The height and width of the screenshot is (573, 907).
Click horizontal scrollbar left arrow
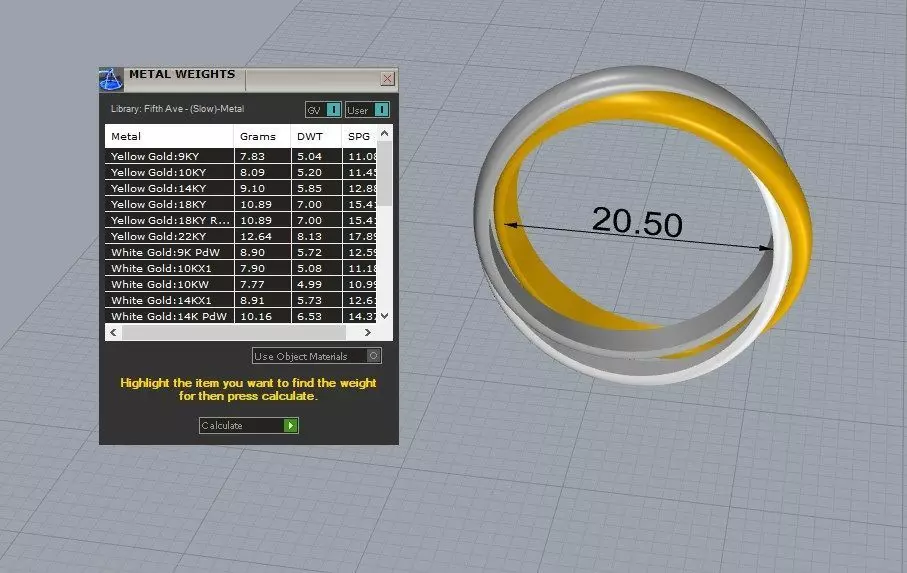tap(113, 332)
